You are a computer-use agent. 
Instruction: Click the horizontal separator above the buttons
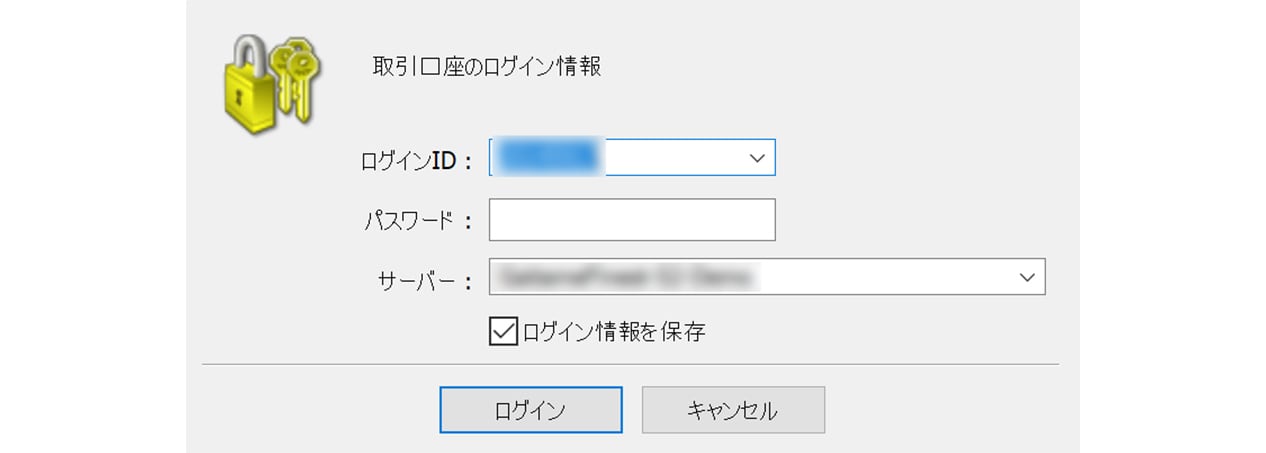[x=630, y=364]
